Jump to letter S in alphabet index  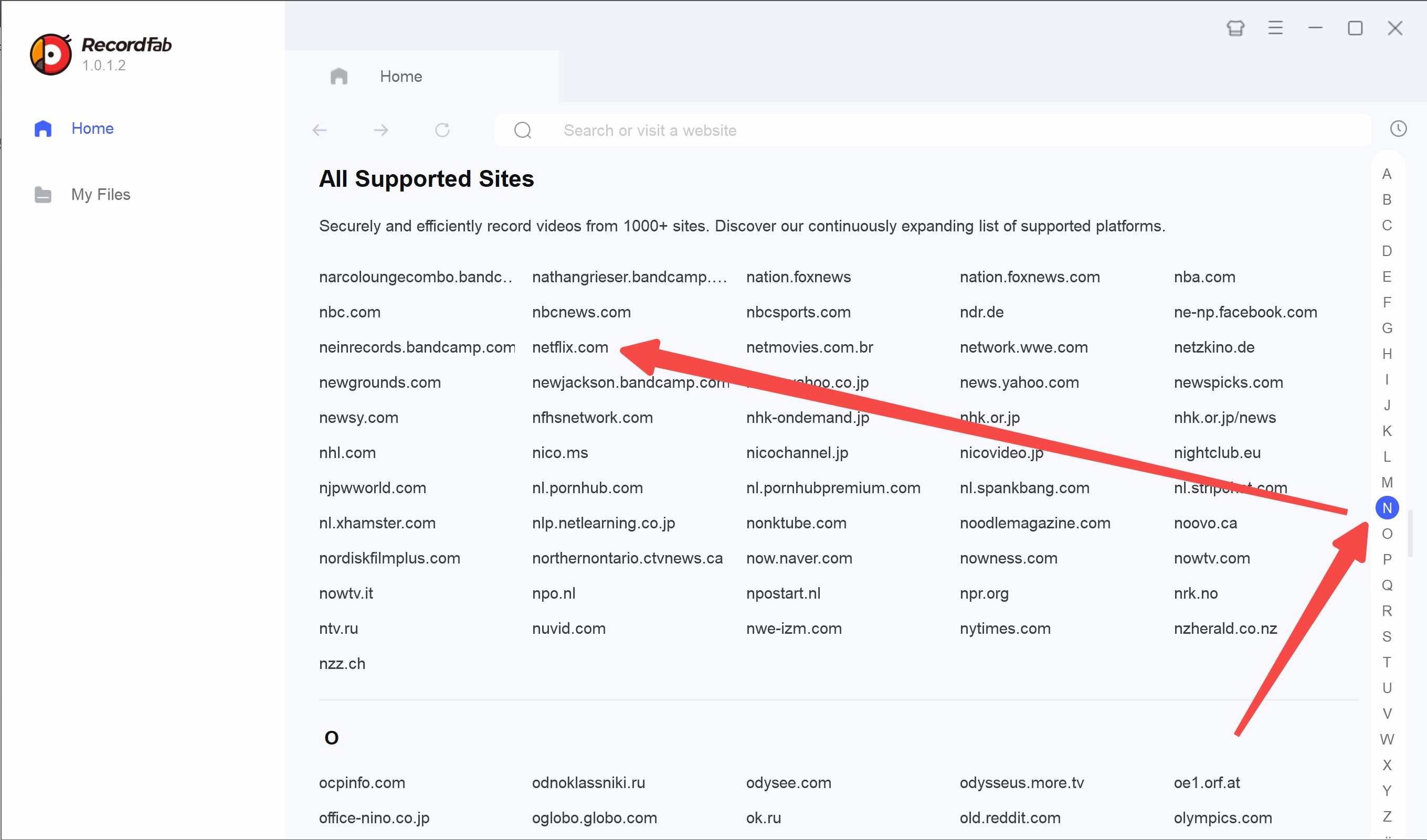(1387, 636)
